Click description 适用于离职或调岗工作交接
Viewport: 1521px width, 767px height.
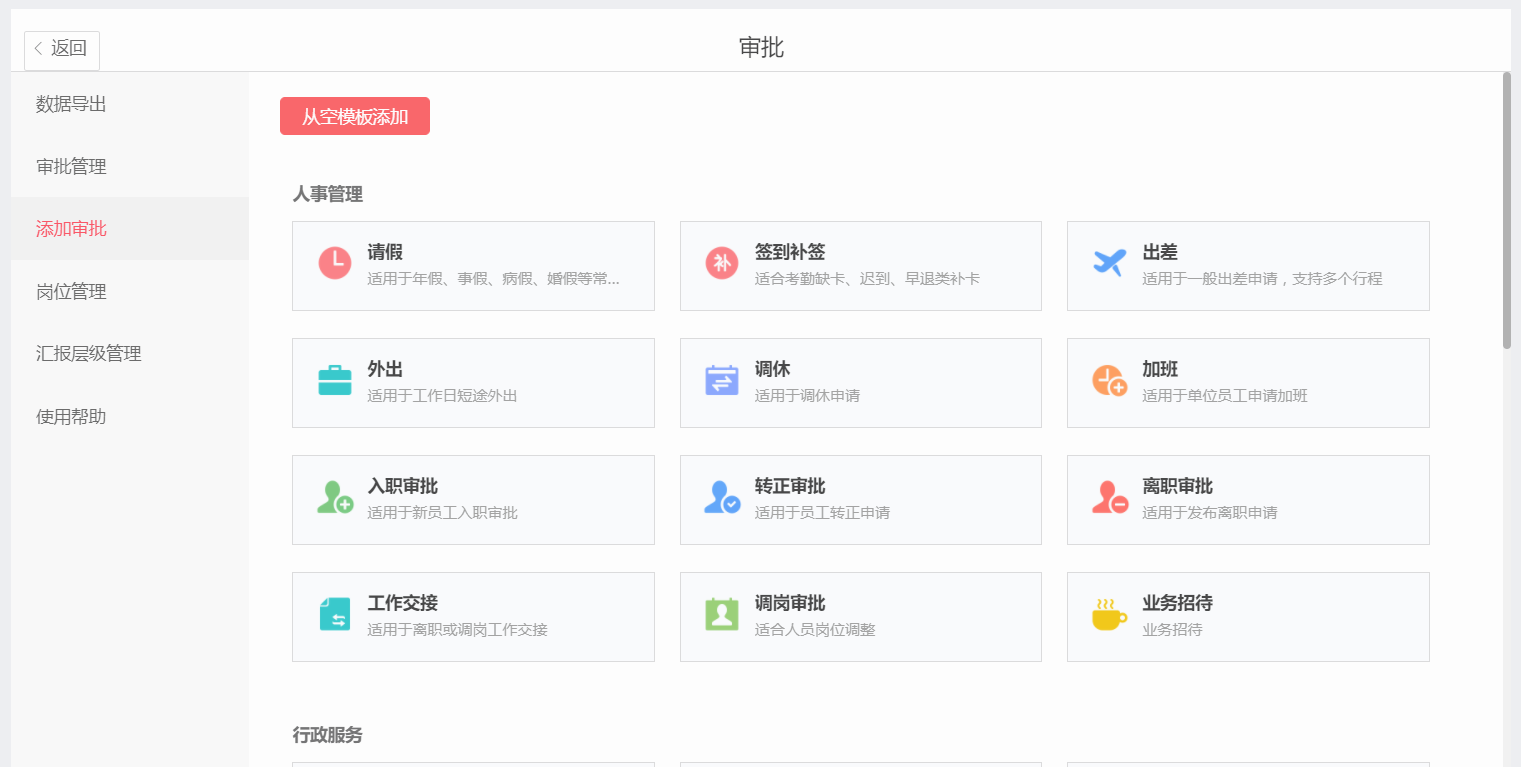[457, 630]
